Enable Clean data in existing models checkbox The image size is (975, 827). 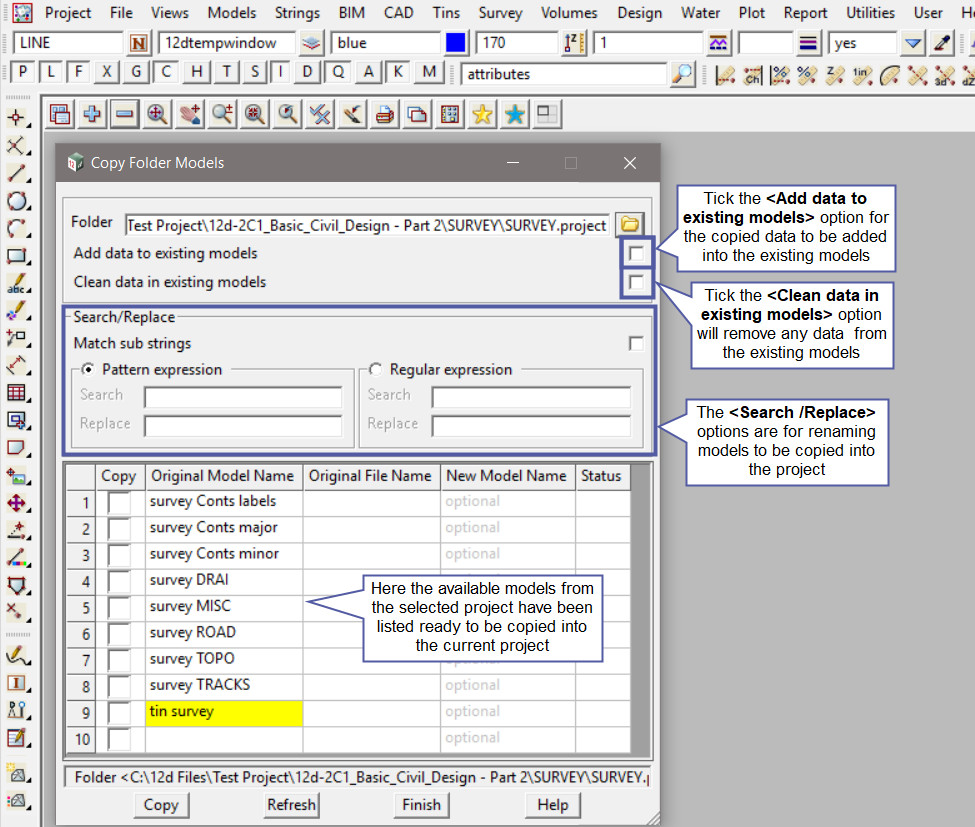(x=636, y=283)
